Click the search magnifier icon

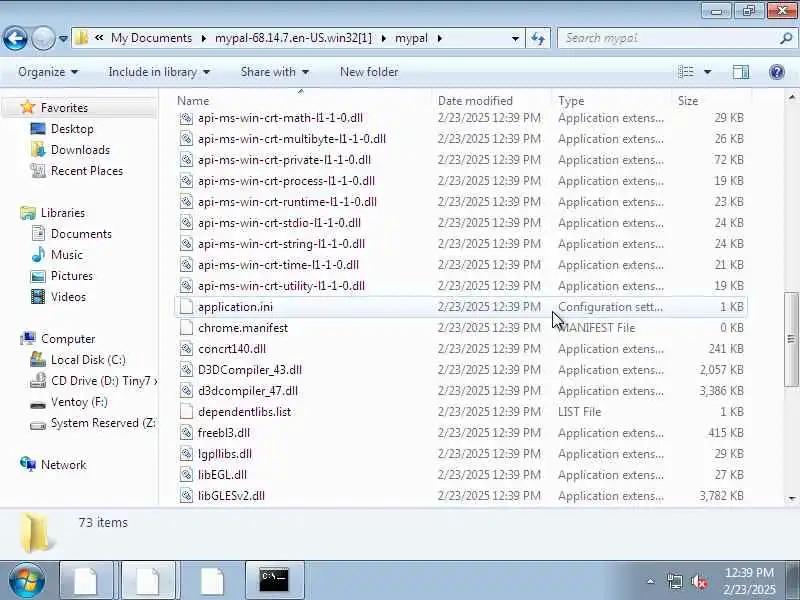click(786, 38)
